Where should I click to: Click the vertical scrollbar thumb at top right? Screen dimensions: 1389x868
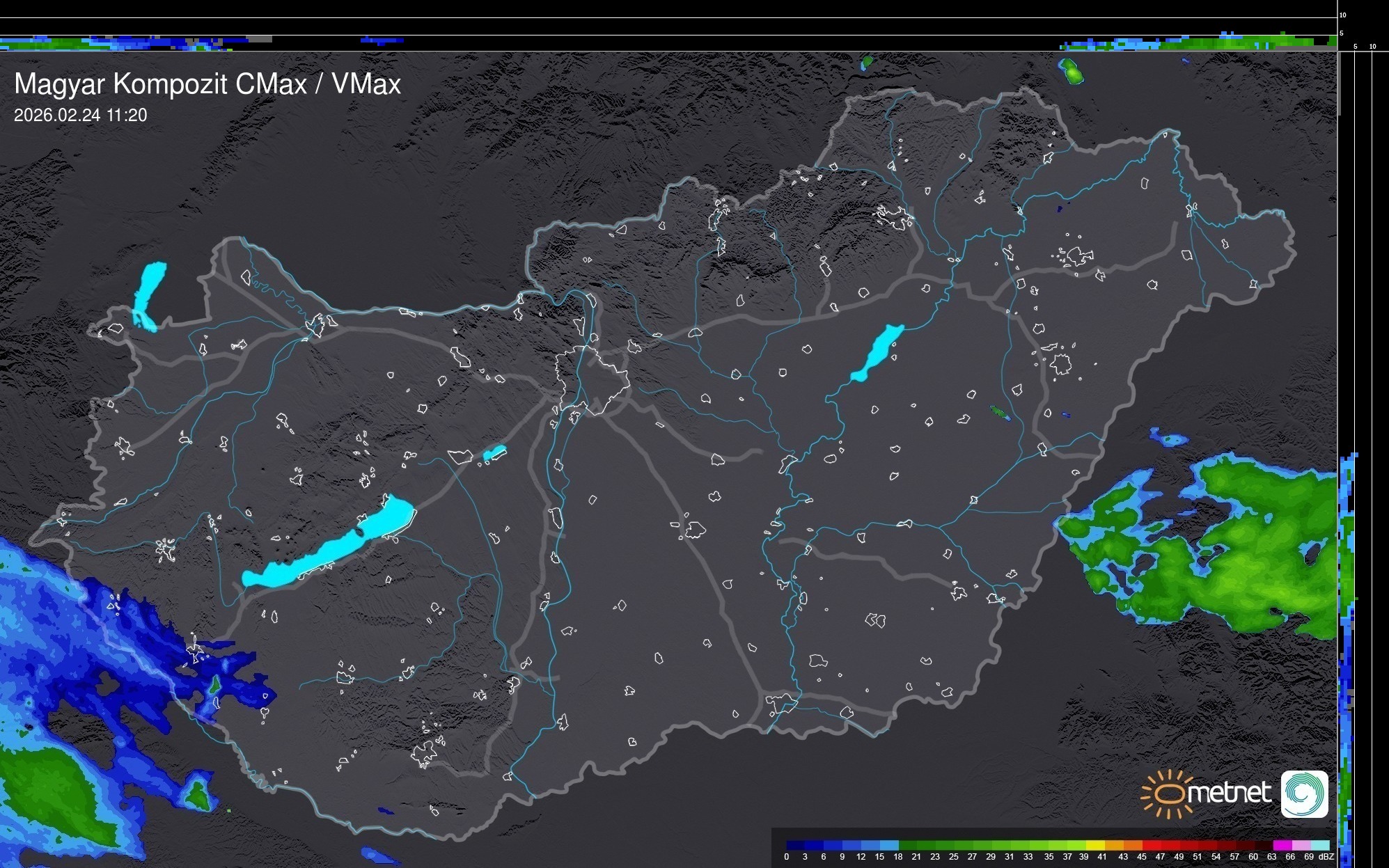(1339, 84)
